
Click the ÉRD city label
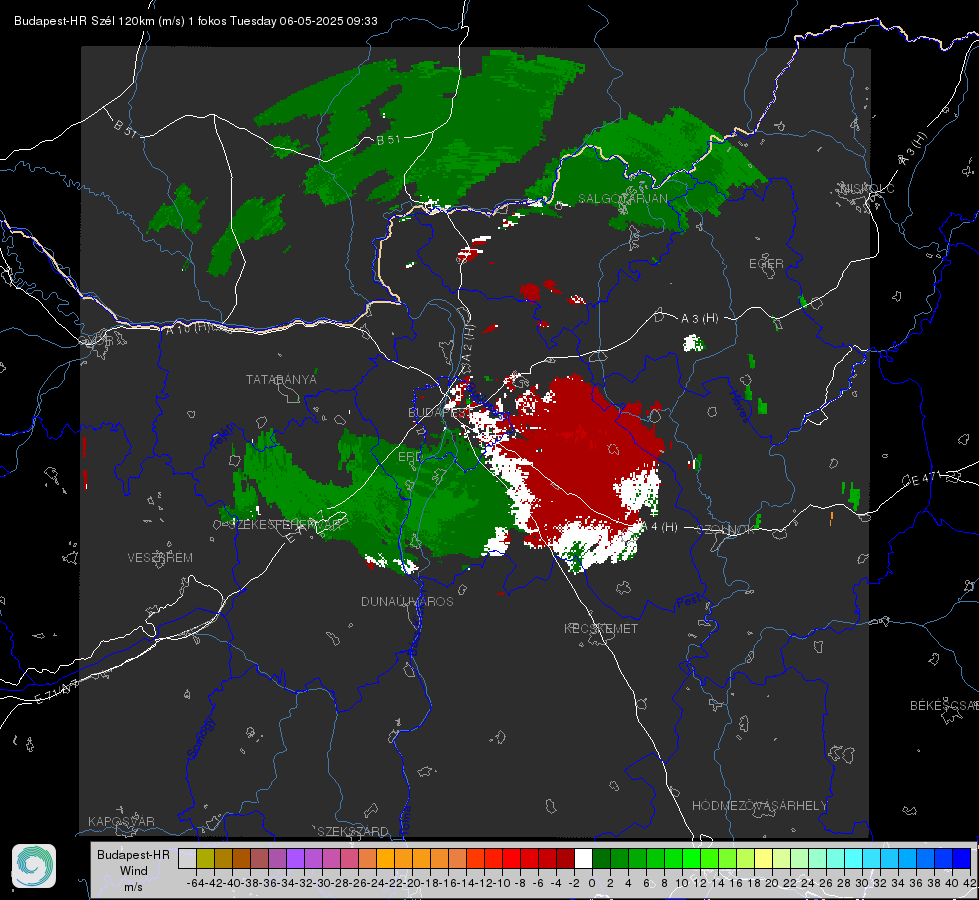(410, 457)
